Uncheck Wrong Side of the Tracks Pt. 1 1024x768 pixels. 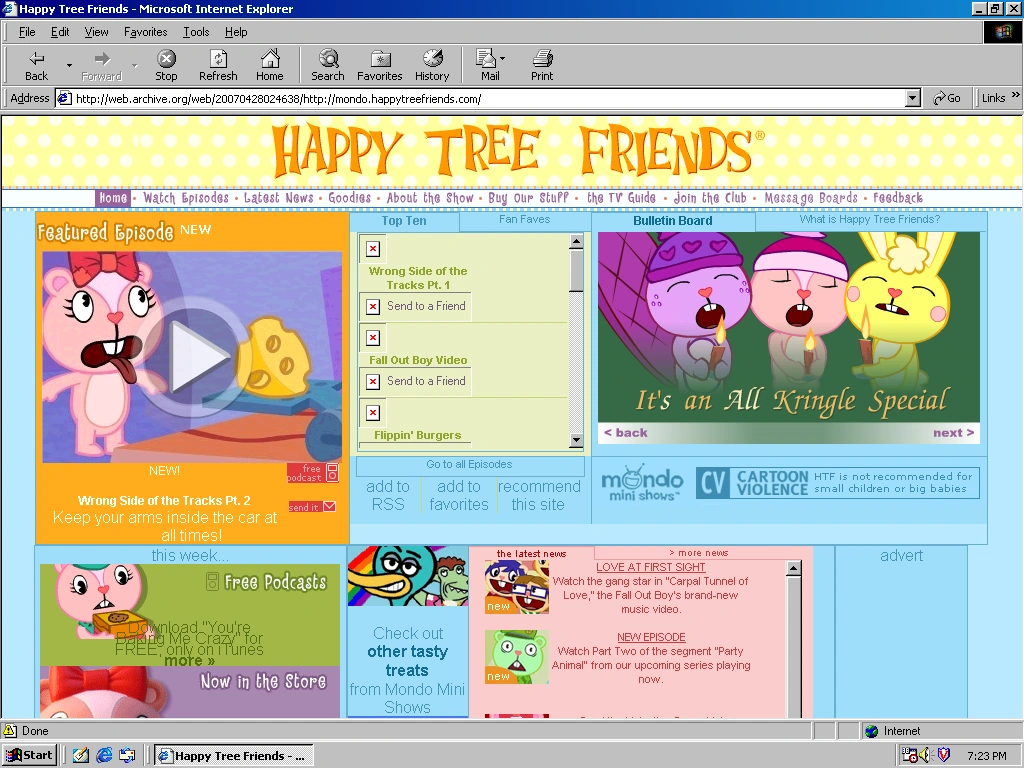372,248
